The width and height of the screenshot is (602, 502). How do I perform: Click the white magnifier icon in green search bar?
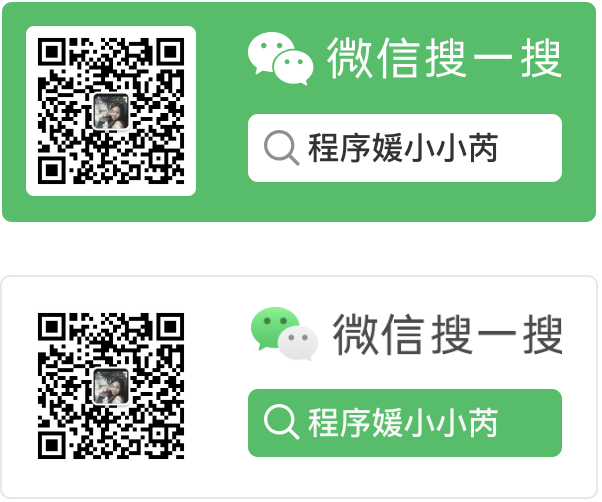(x=281, y=422)
